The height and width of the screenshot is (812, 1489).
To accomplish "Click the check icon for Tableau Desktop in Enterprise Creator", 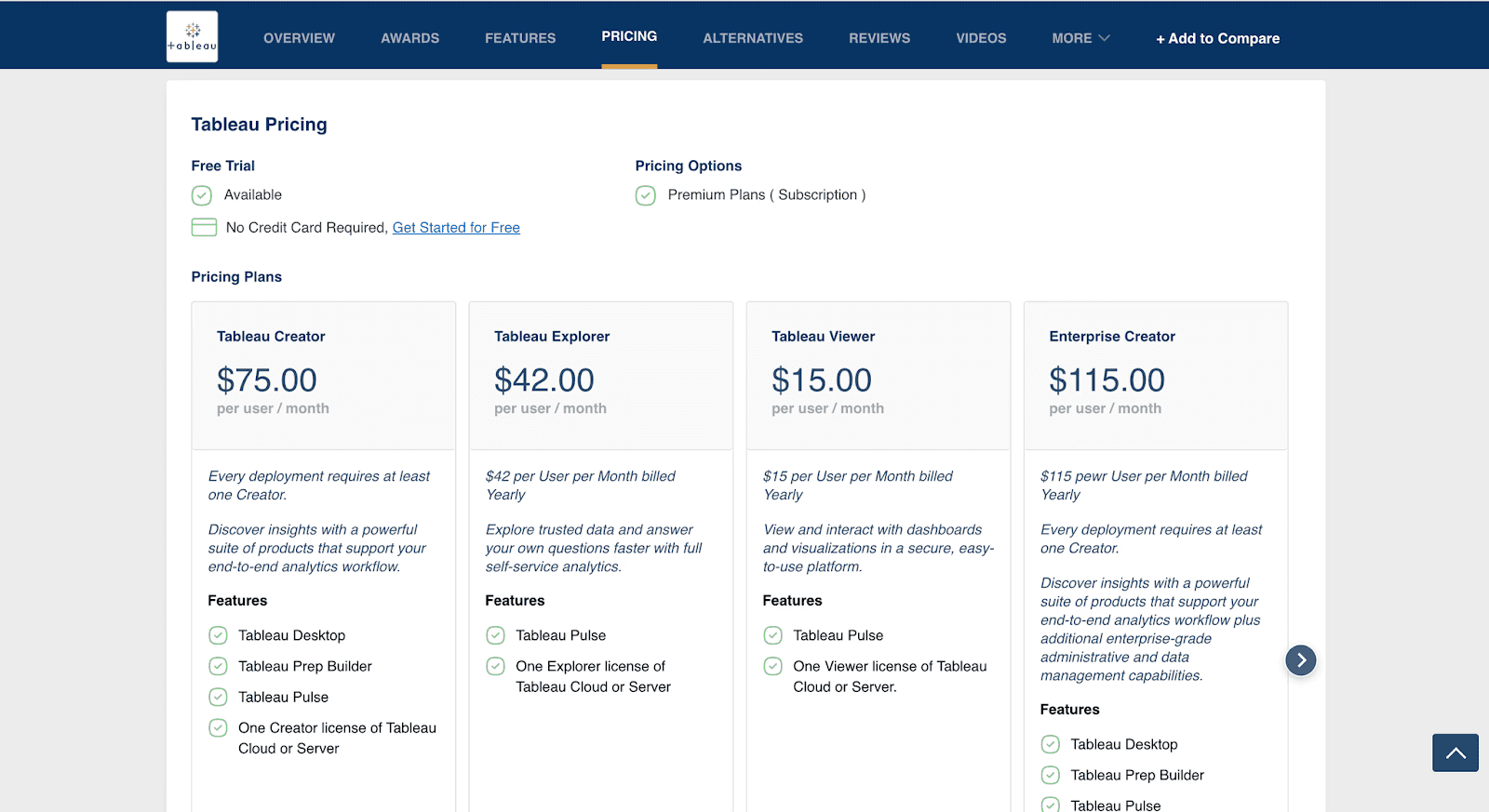I will pyautogui.click(x=1050, y=744).
